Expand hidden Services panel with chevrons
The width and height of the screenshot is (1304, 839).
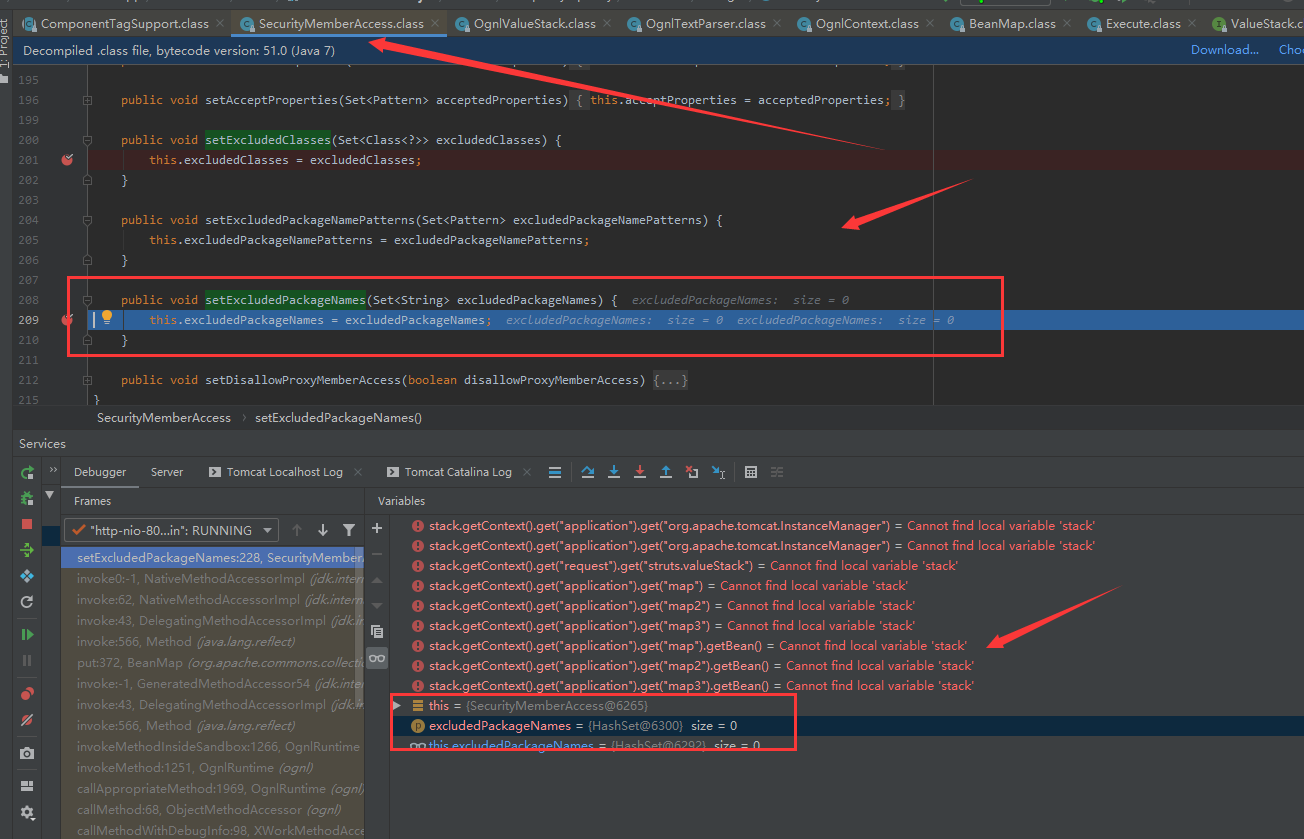click(x=52, y=471)
